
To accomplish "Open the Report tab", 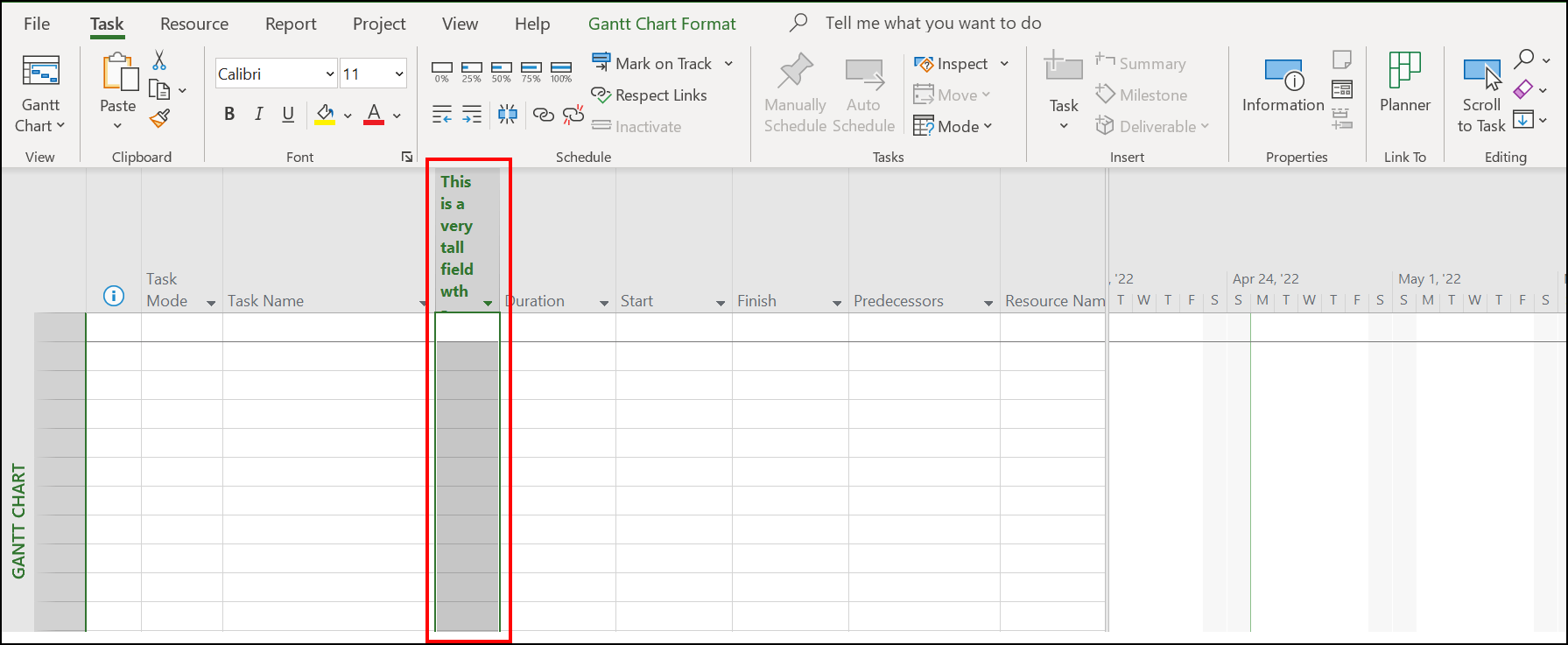I will click(291, 24).
